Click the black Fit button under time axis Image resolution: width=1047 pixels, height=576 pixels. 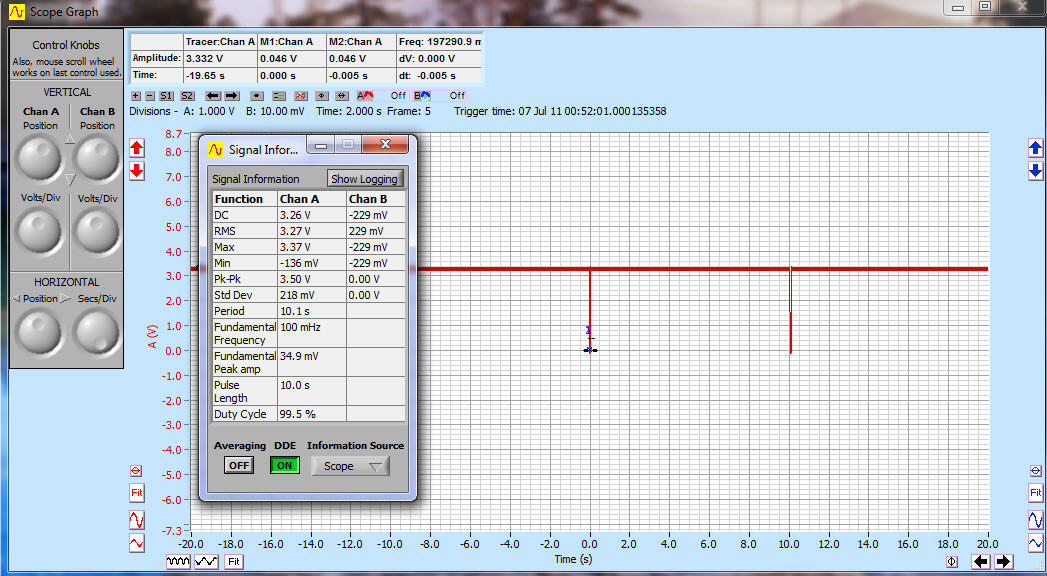click(233, 562)
